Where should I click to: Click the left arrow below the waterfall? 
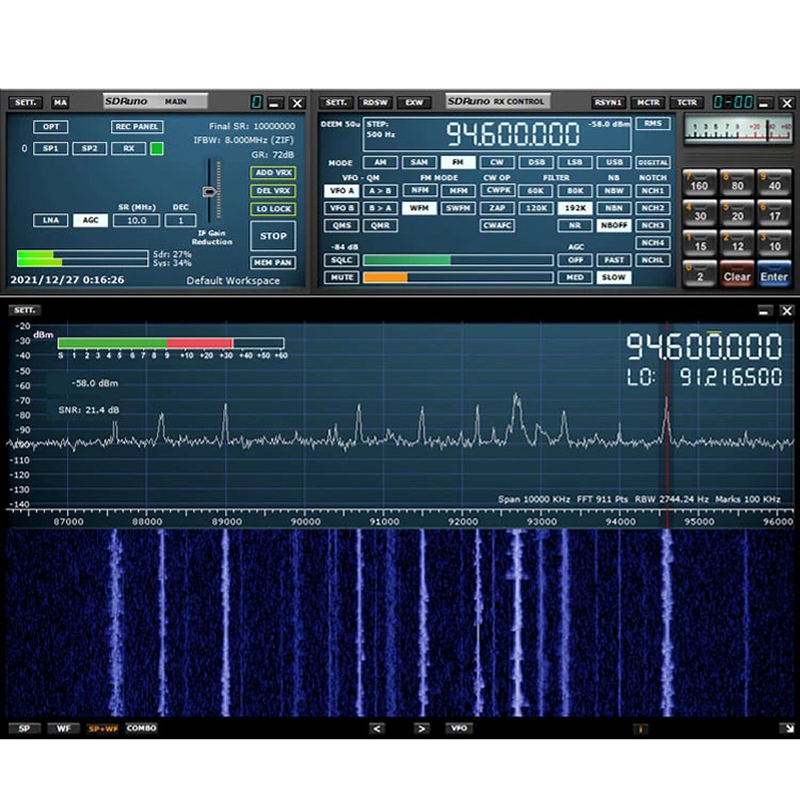[377, 729]
